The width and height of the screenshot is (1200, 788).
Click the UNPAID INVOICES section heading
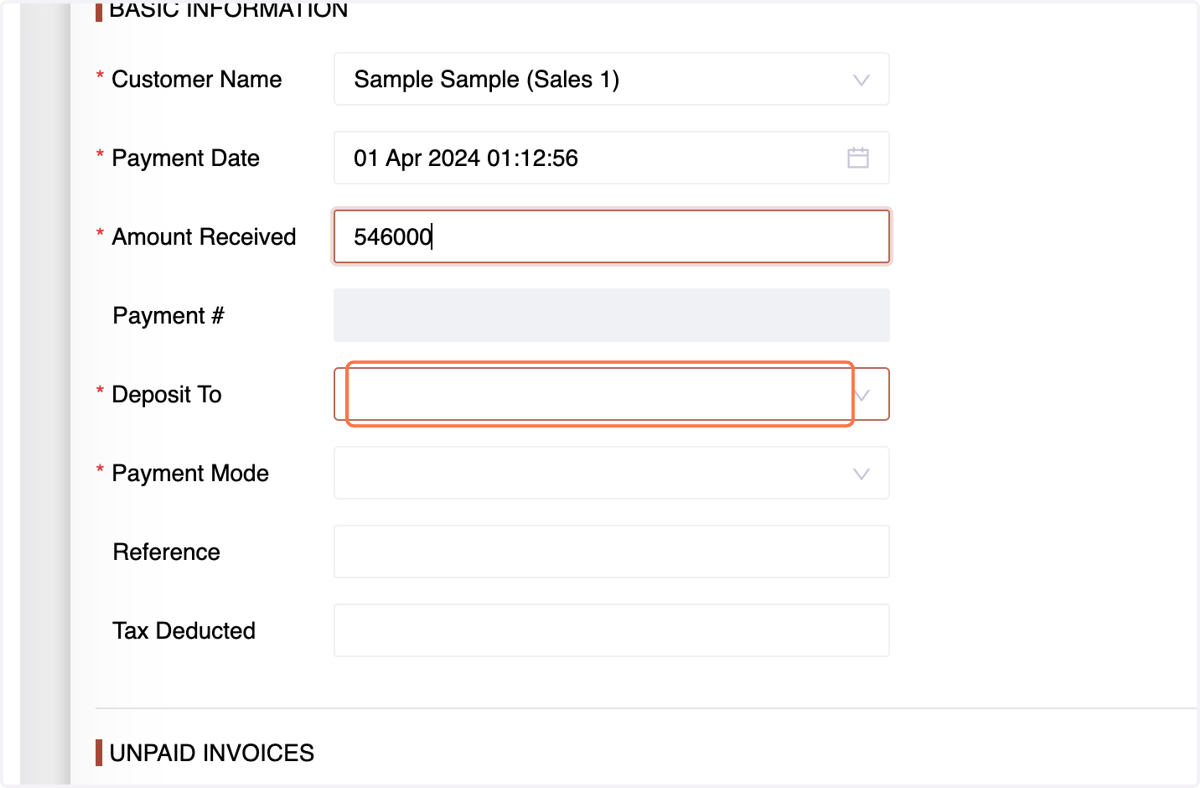[212, 753]
